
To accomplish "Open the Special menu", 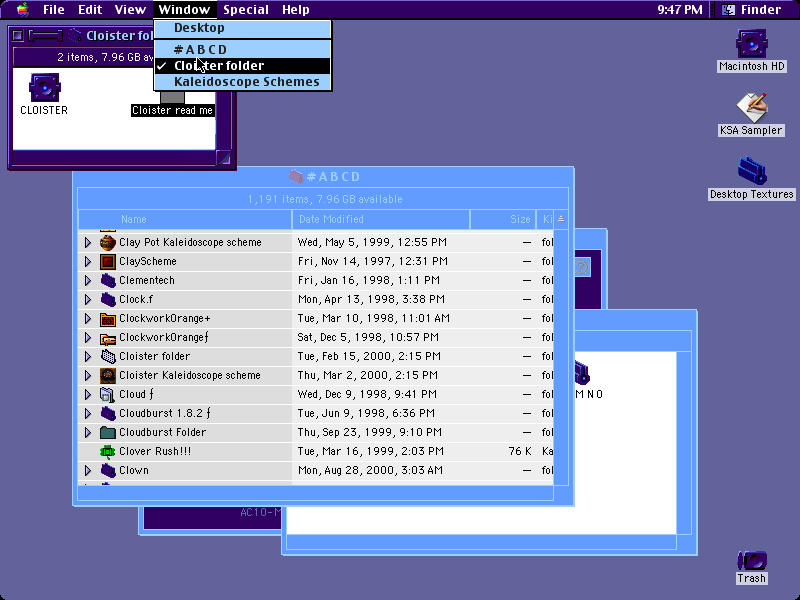I will click(246, 10).
